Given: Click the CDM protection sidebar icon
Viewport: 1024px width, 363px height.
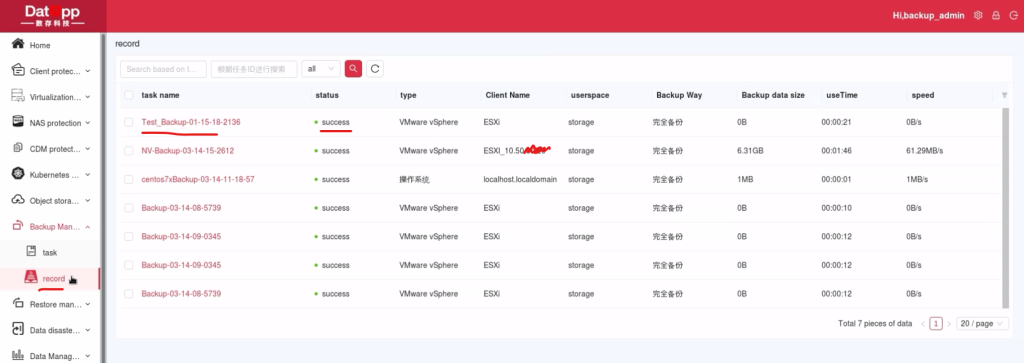Looking at the screenshot, I should (18, 148).
